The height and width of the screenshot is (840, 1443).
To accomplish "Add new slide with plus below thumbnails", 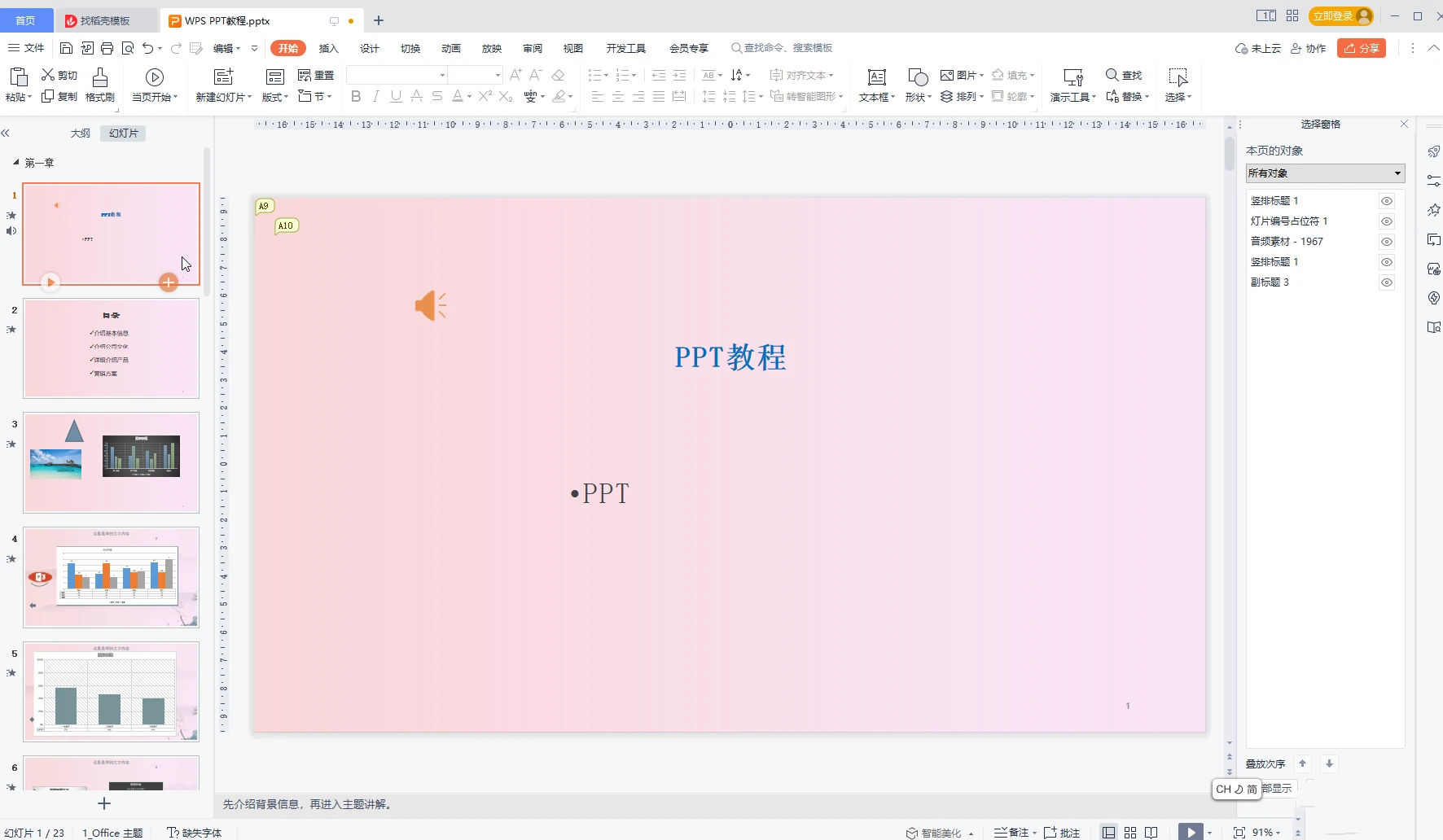I will click(x=104, y=803).
